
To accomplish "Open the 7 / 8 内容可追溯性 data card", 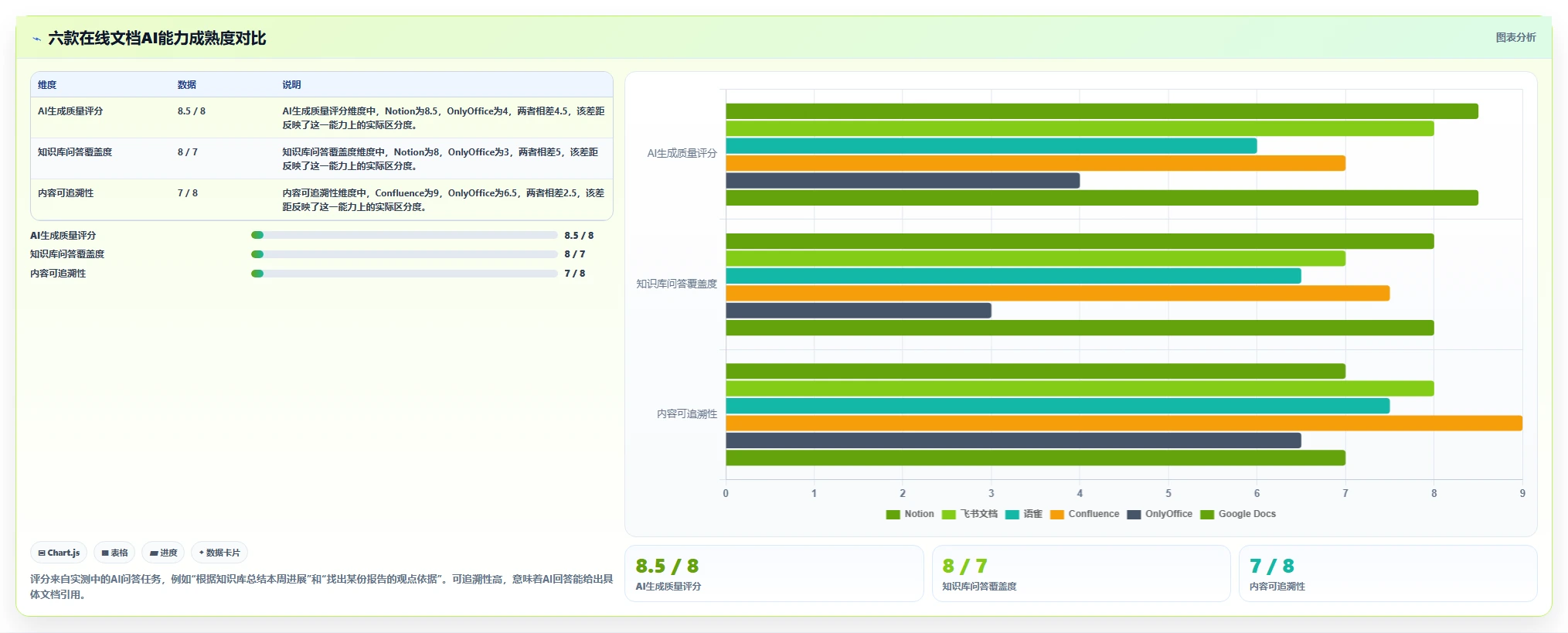I will pos(1388,573).
